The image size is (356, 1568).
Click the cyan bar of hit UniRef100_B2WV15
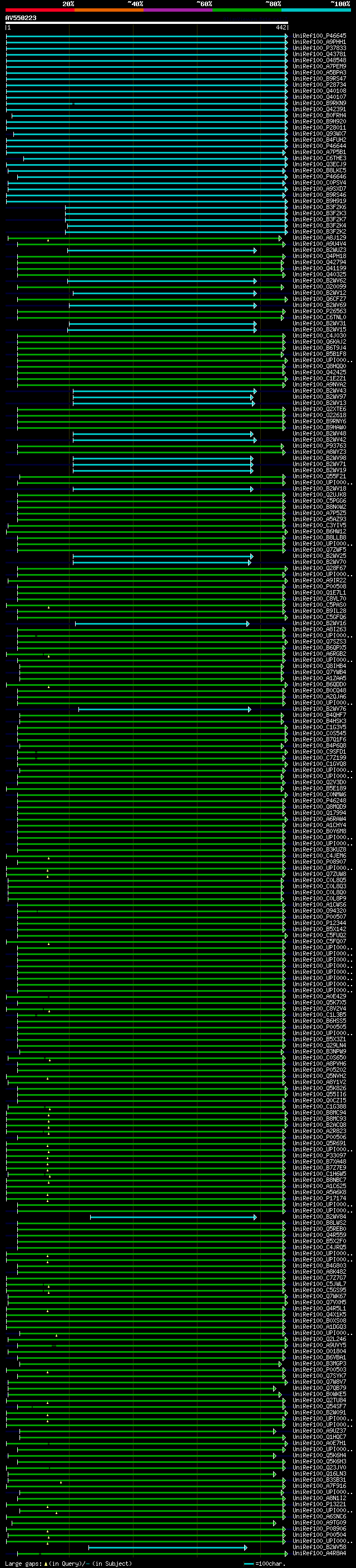(x=162, y=330)
